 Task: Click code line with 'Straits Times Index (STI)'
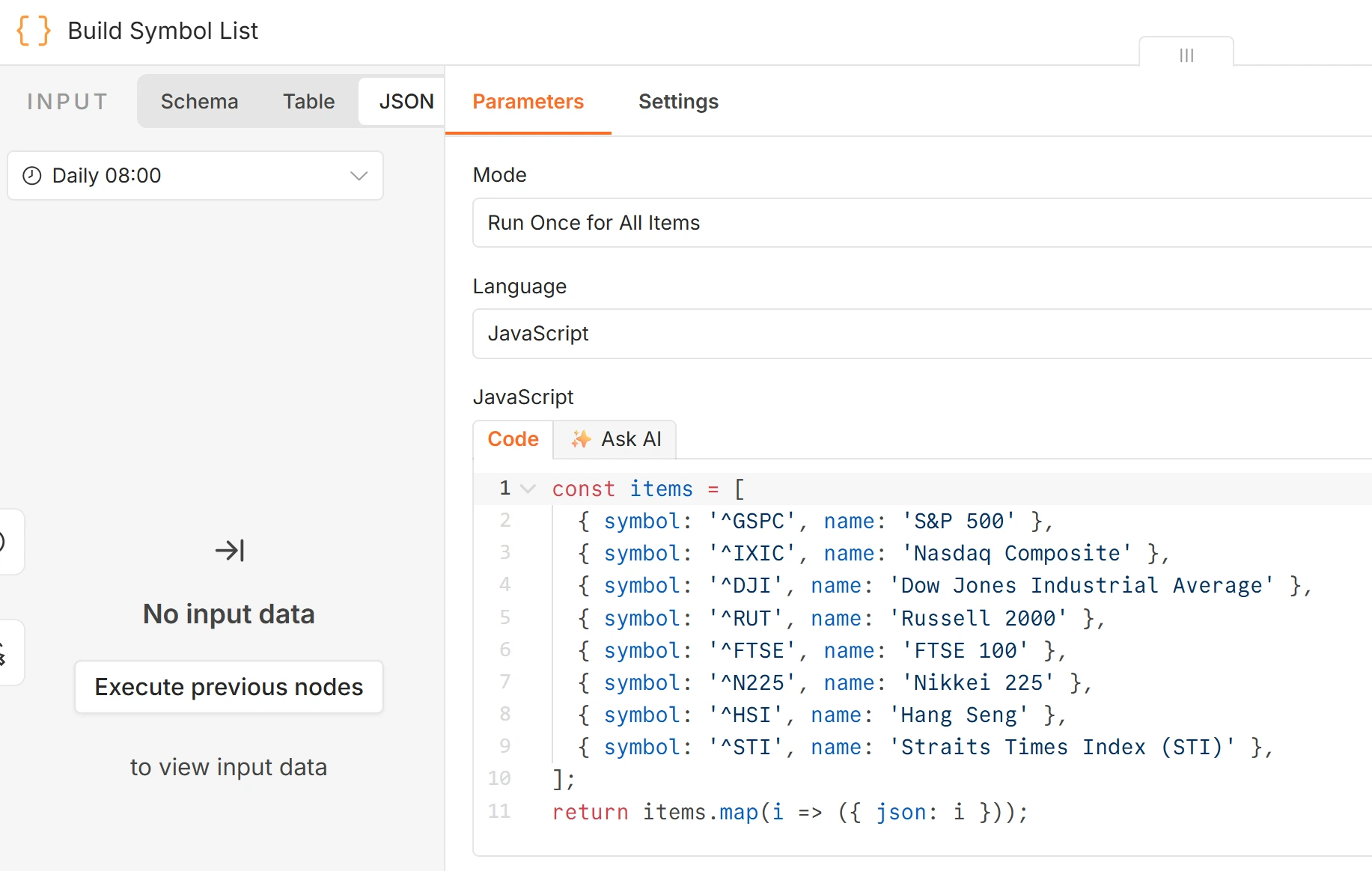(925, 747)
